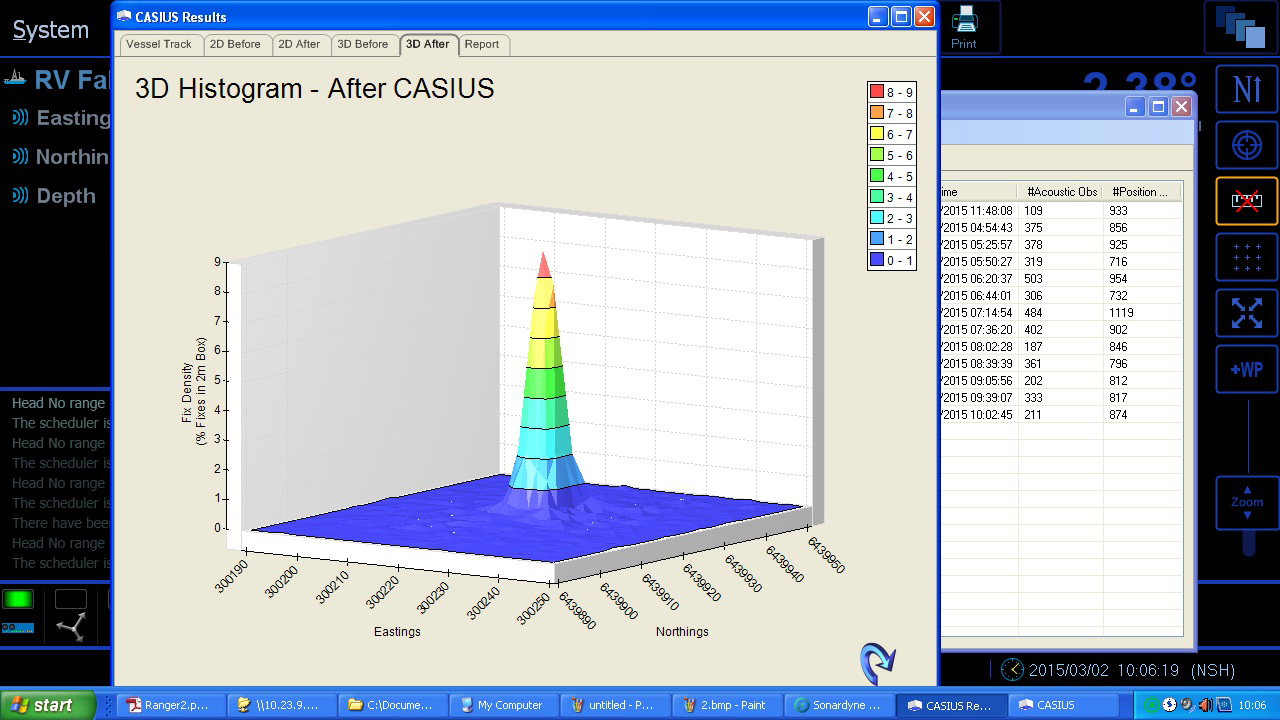Viewport: 1280px width, 720px height.
Task: Open the Zoom up/down control
Action: [1246, 503]
